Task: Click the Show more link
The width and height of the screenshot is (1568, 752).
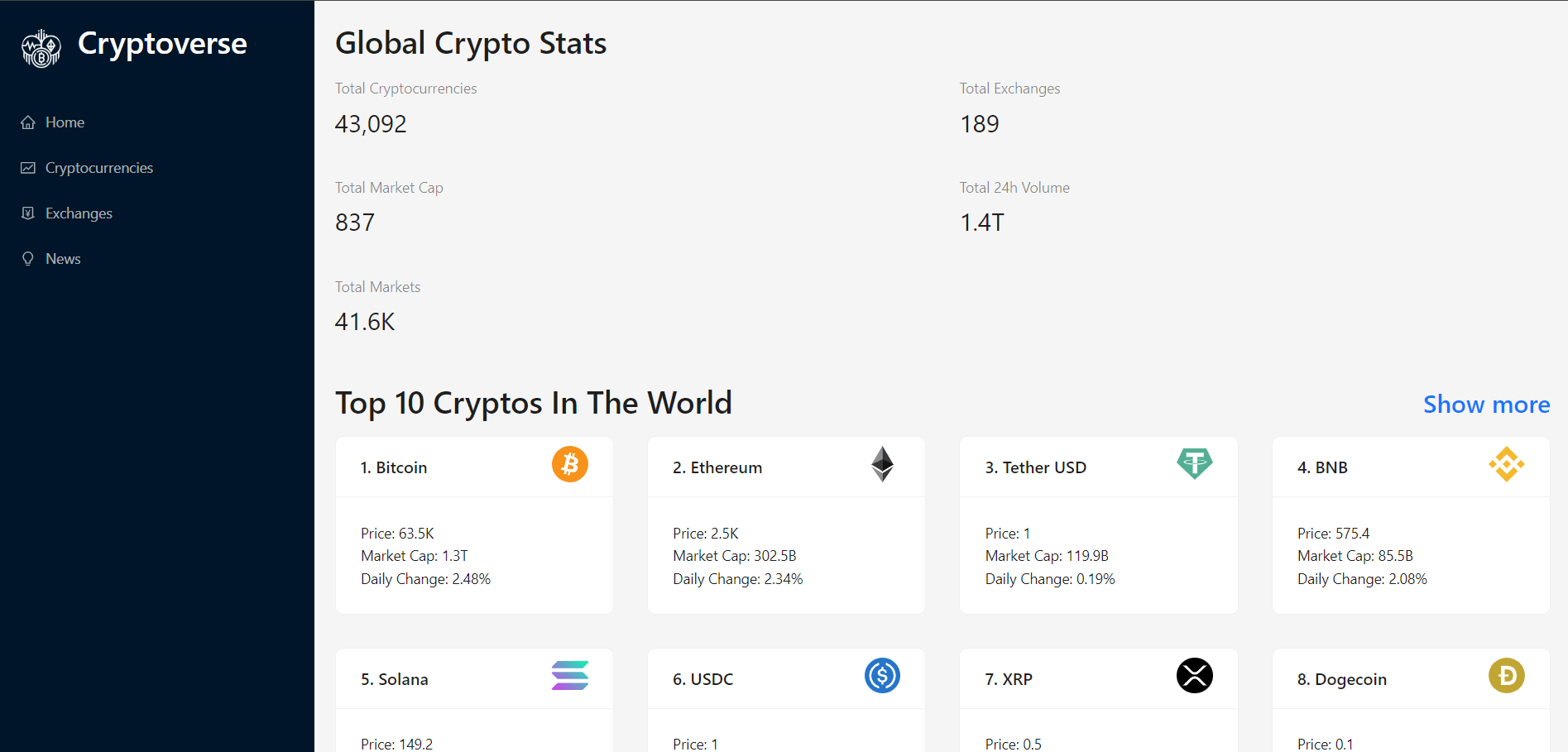Action: pos(1486,405)
